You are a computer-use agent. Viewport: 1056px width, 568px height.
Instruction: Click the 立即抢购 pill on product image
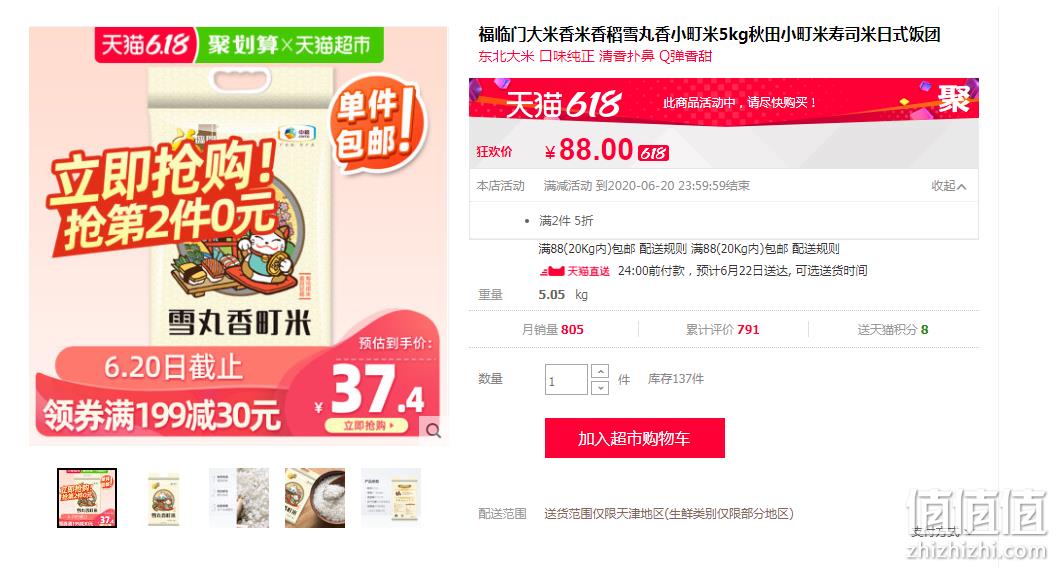pyautogui.click(x=366, y=426)
